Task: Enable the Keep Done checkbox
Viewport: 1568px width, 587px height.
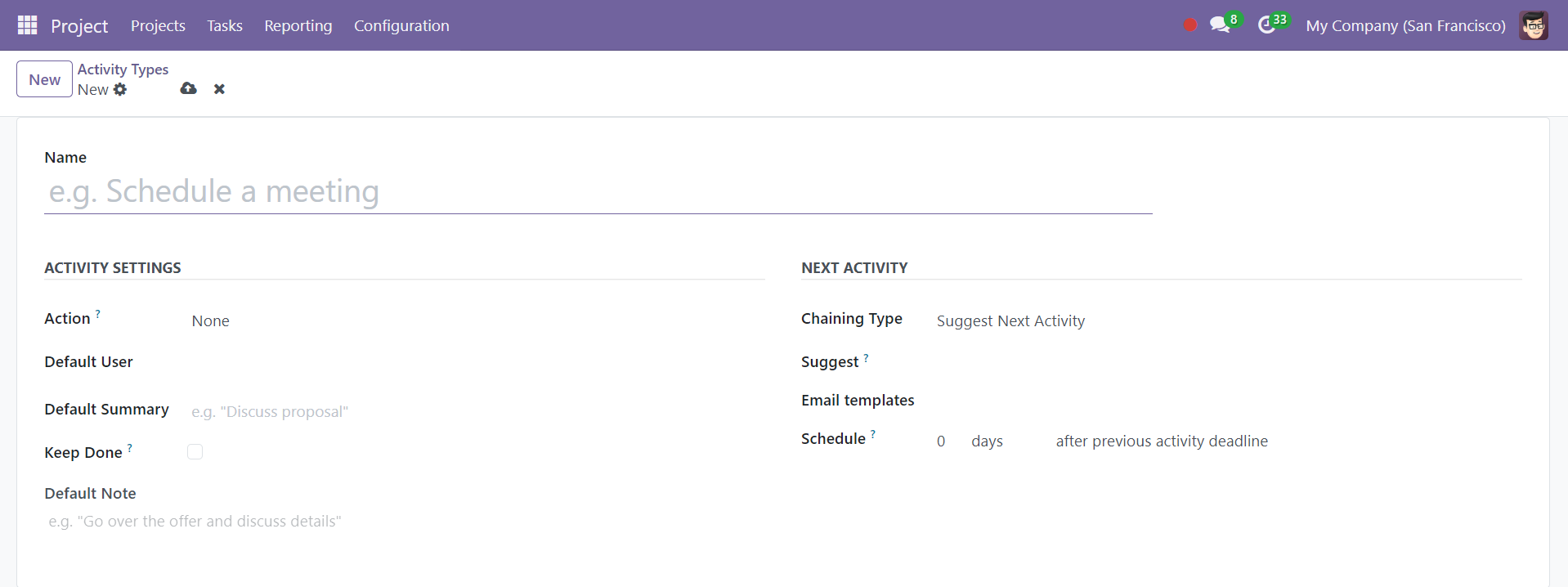Action: click(x=195, y=451)
